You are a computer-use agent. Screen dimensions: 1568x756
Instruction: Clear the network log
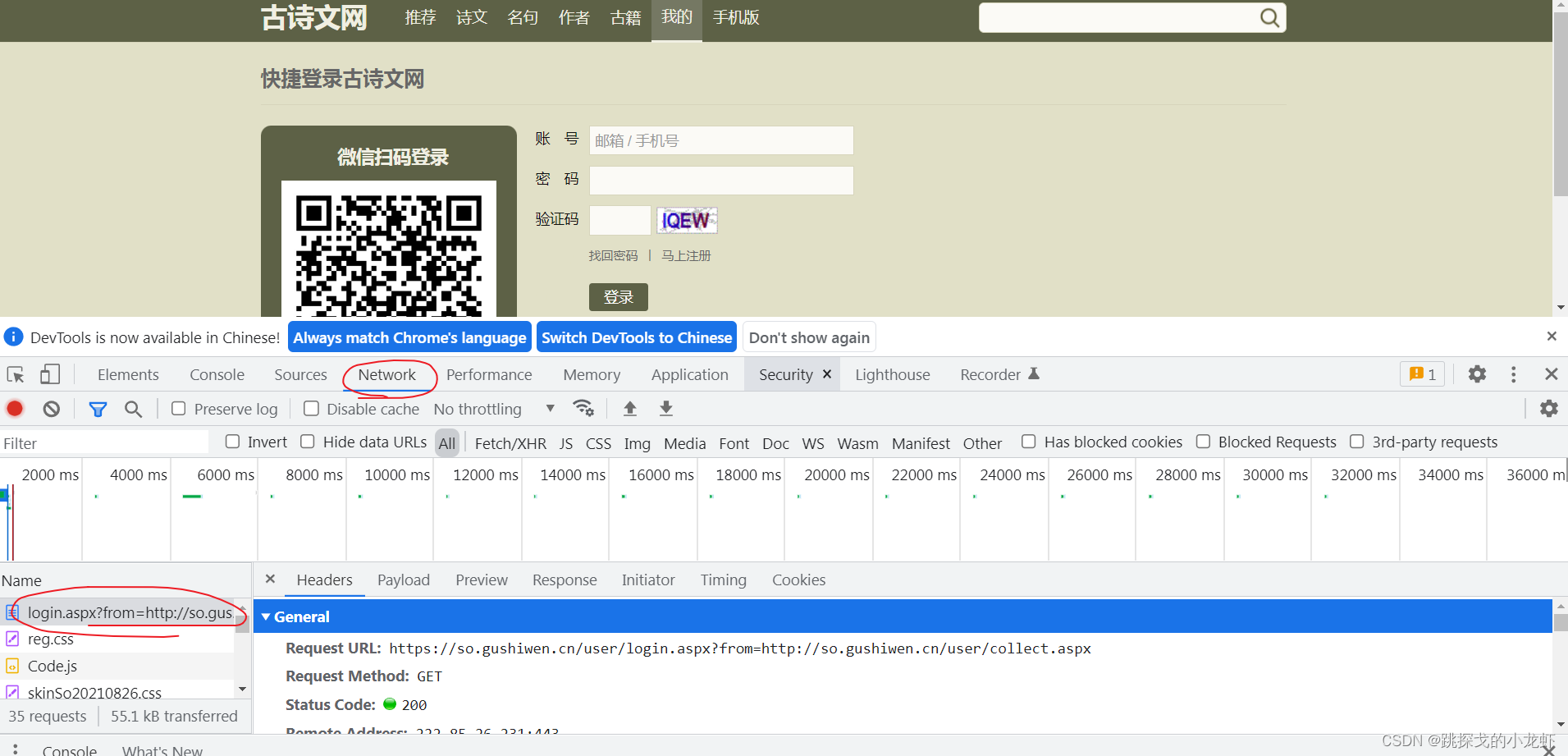tap(52, 409)
